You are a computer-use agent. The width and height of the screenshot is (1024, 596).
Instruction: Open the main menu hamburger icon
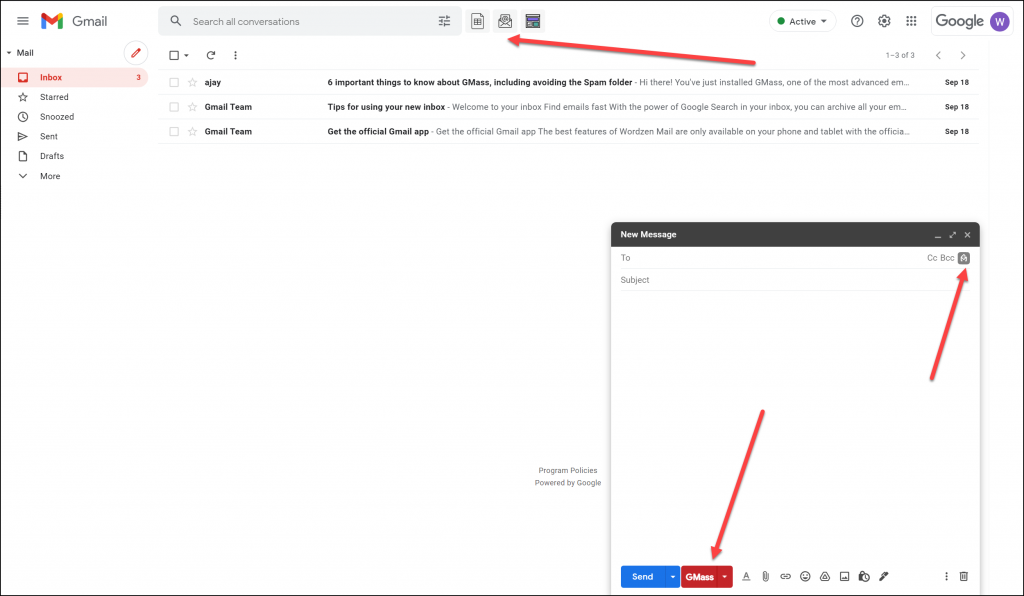pyautogui.click(x=23, y=21)
